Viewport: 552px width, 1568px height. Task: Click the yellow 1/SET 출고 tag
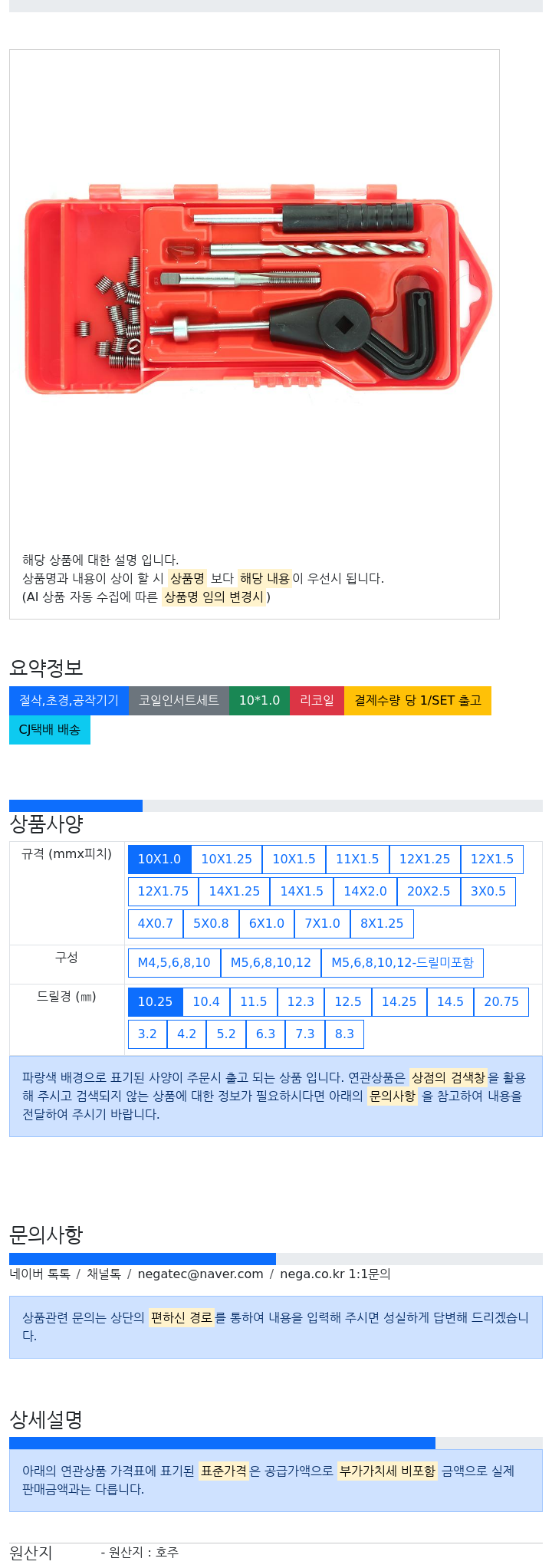tap(418, 701)
